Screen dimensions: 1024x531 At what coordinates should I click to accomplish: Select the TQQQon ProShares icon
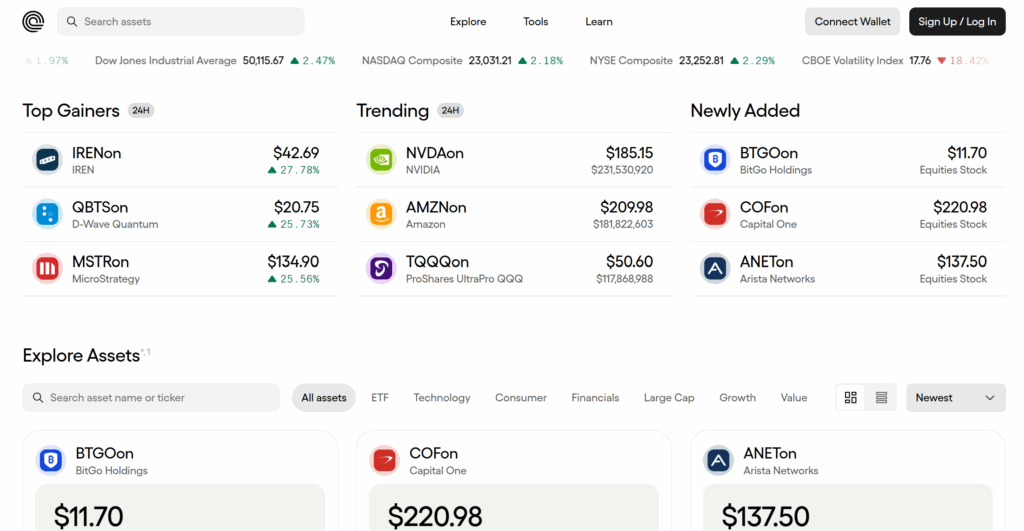coord(381,268)
